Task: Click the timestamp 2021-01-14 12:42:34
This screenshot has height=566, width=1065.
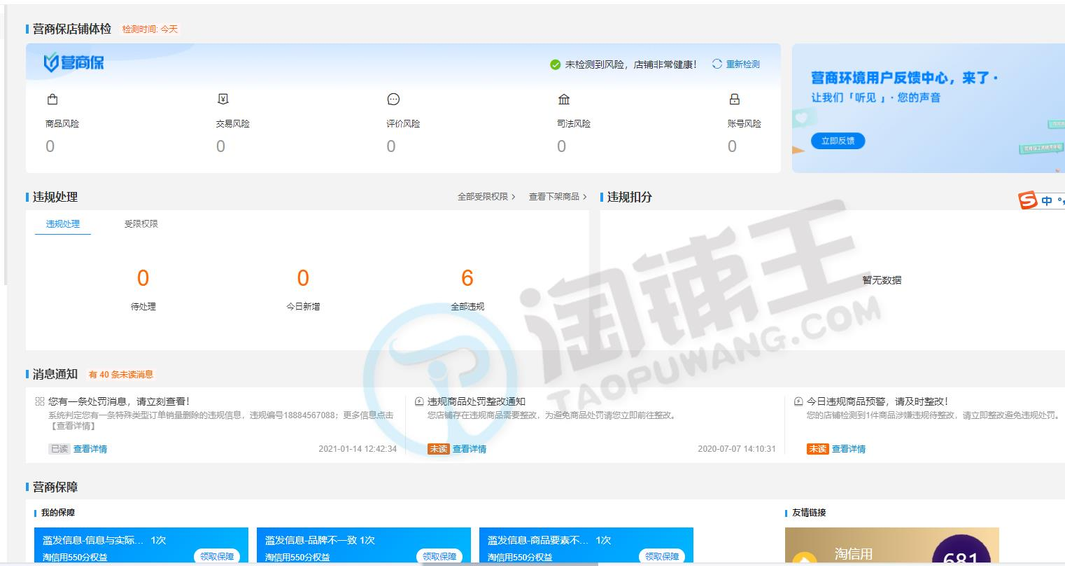Action: [x=357, y=448]
